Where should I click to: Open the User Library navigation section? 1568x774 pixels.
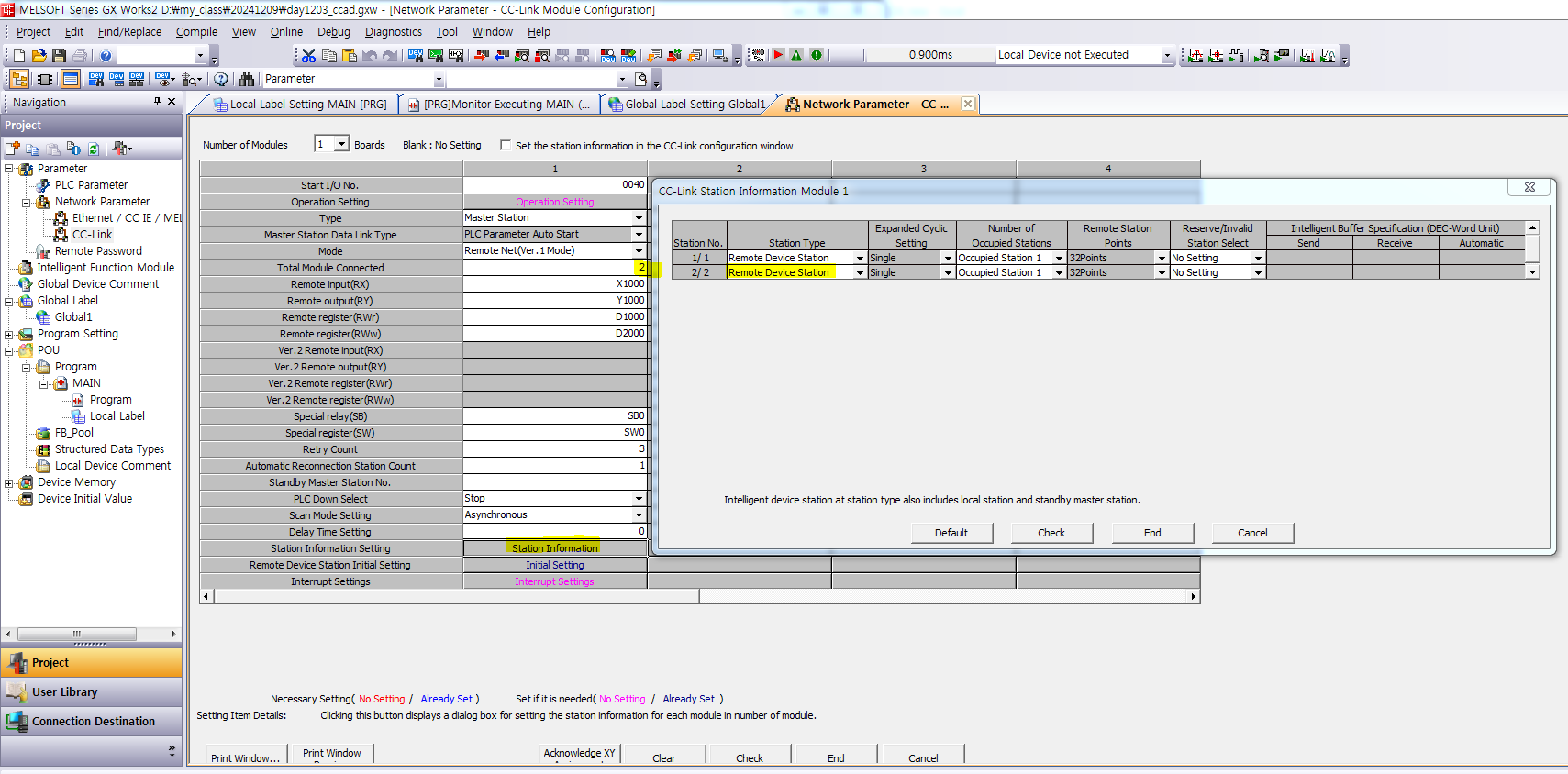click(x=92, y=692)
